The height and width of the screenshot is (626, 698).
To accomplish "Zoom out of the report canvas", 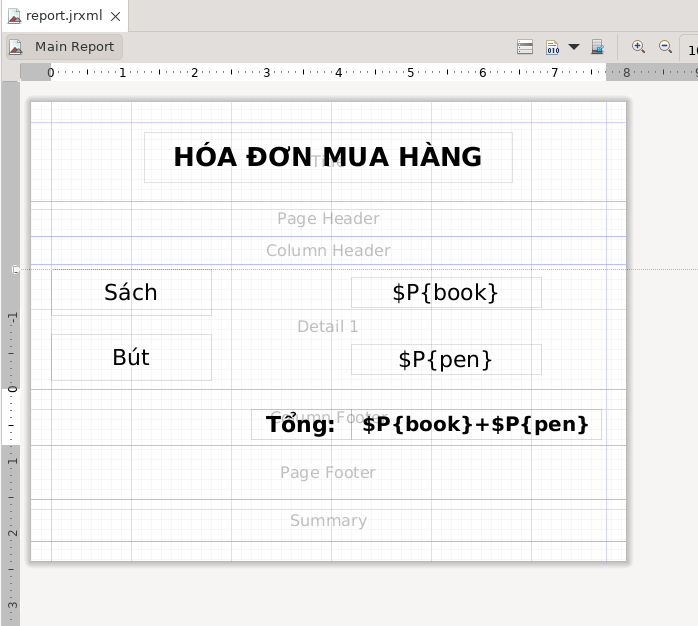I will coord(665,47).
